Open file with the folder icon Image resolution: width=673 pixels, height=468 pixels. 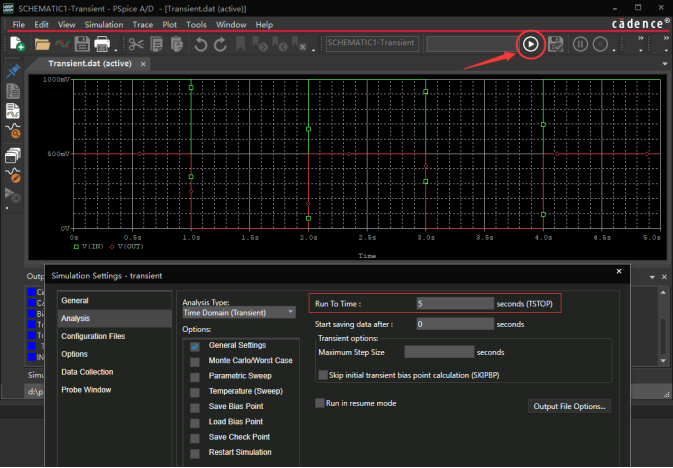(42, 44)
